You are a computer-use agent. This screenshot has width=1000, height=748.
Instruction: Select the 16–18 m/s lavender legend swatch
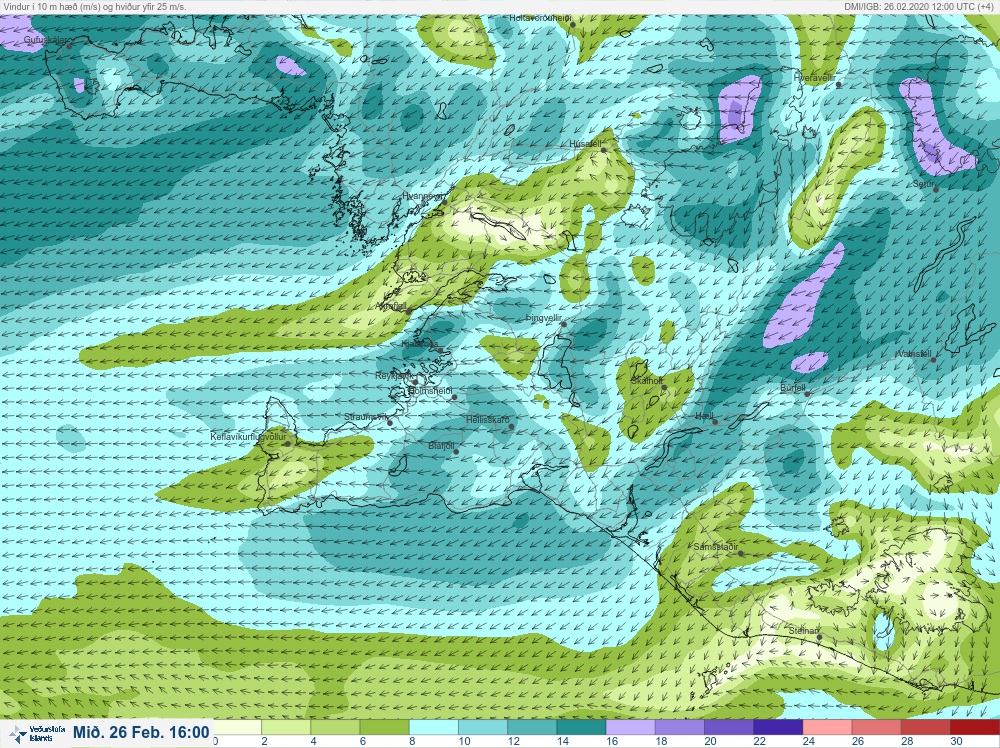[x=629, y=728]
